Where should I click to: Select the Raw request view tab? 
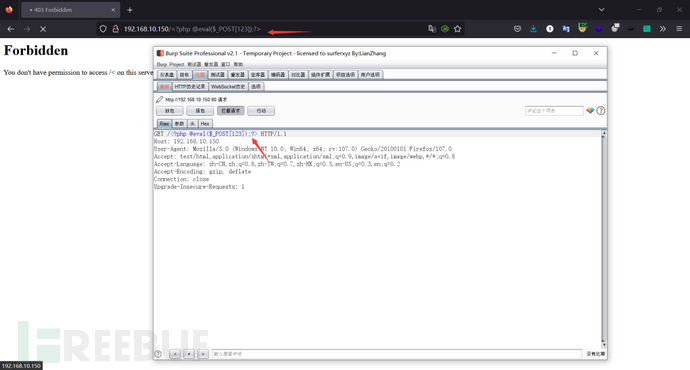pyautogui.click(x=164, y=124)
